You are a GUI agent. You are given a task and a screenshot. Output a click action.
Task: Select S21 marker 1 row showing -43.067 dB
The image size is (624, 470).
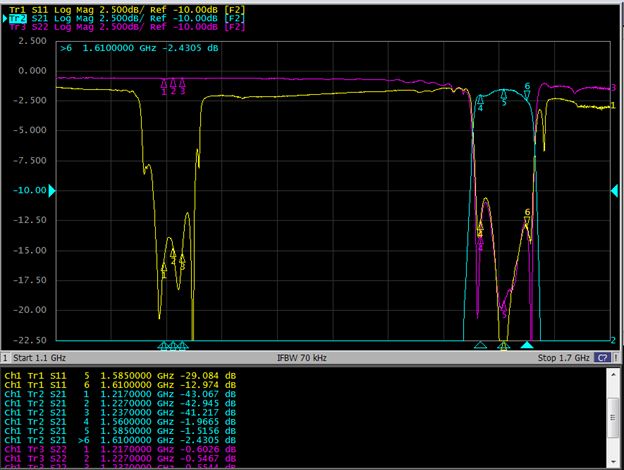[120, 394]
